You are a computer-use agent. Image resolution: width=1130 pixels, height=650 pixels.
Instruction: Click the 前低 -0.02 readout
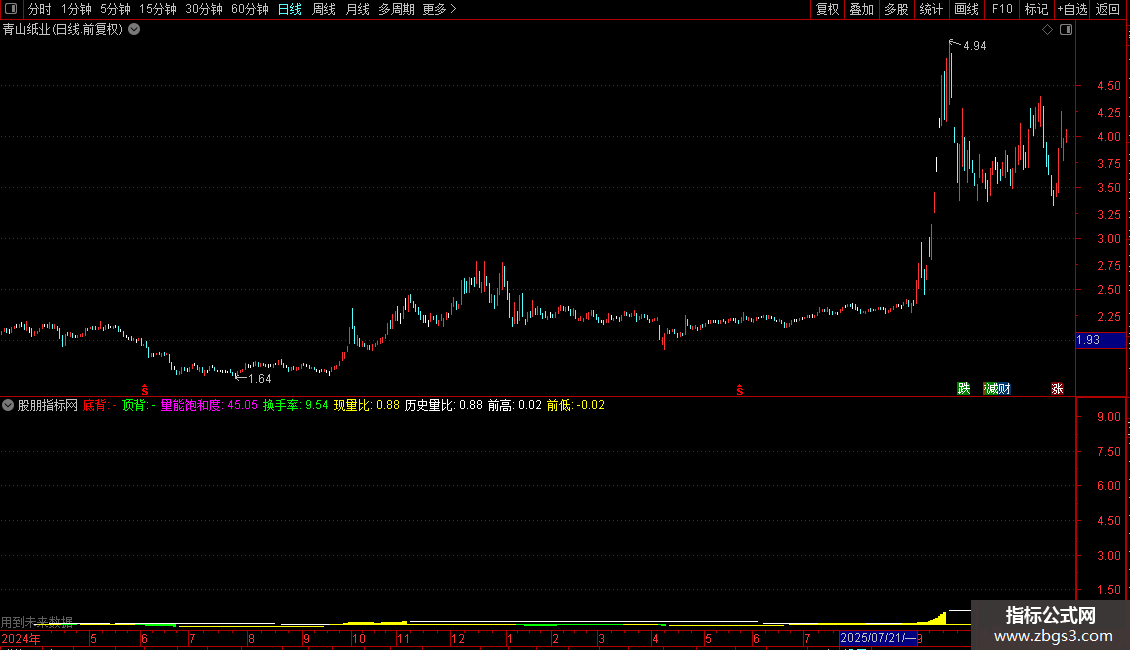[576, 406]
